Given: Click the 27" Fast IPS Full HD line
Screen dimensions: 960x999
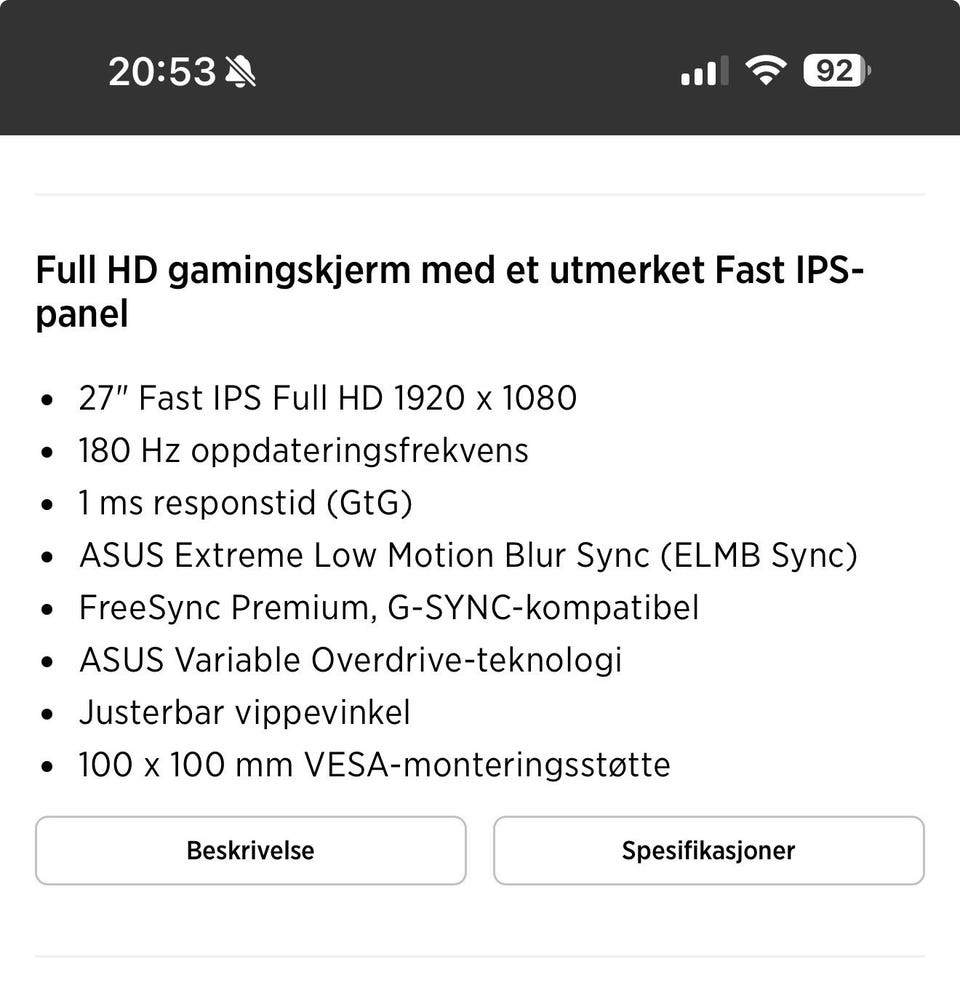Looking at the screenshot, I should (x=327, y=399).
